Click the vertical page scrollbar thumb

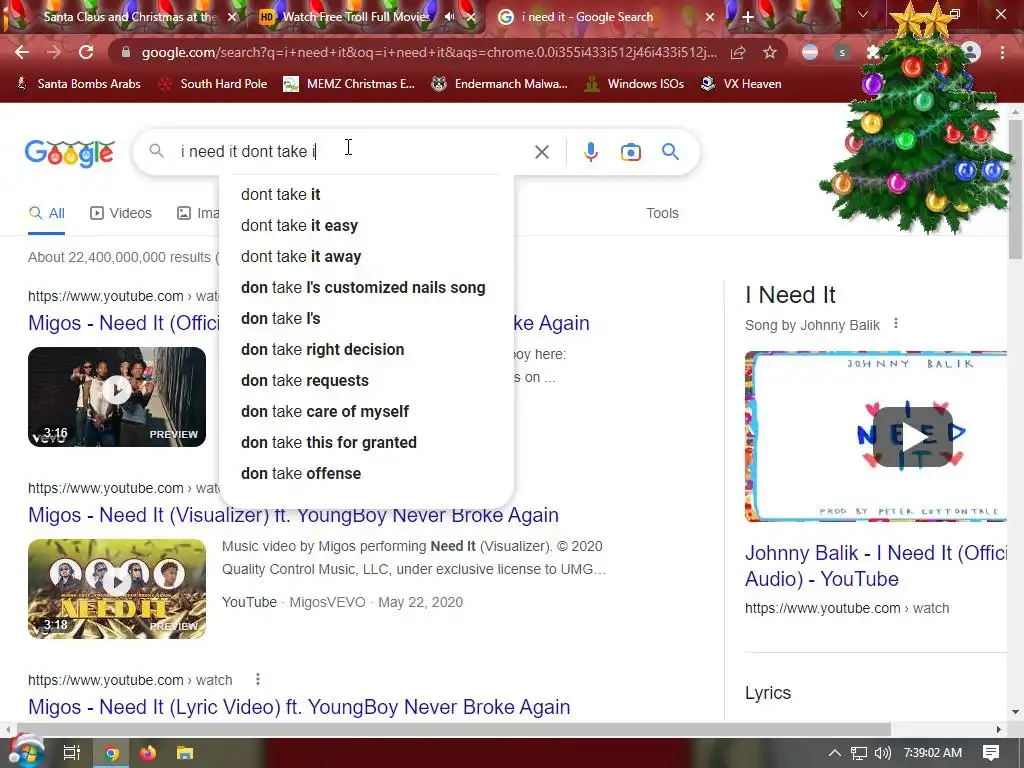point(1016,189)
